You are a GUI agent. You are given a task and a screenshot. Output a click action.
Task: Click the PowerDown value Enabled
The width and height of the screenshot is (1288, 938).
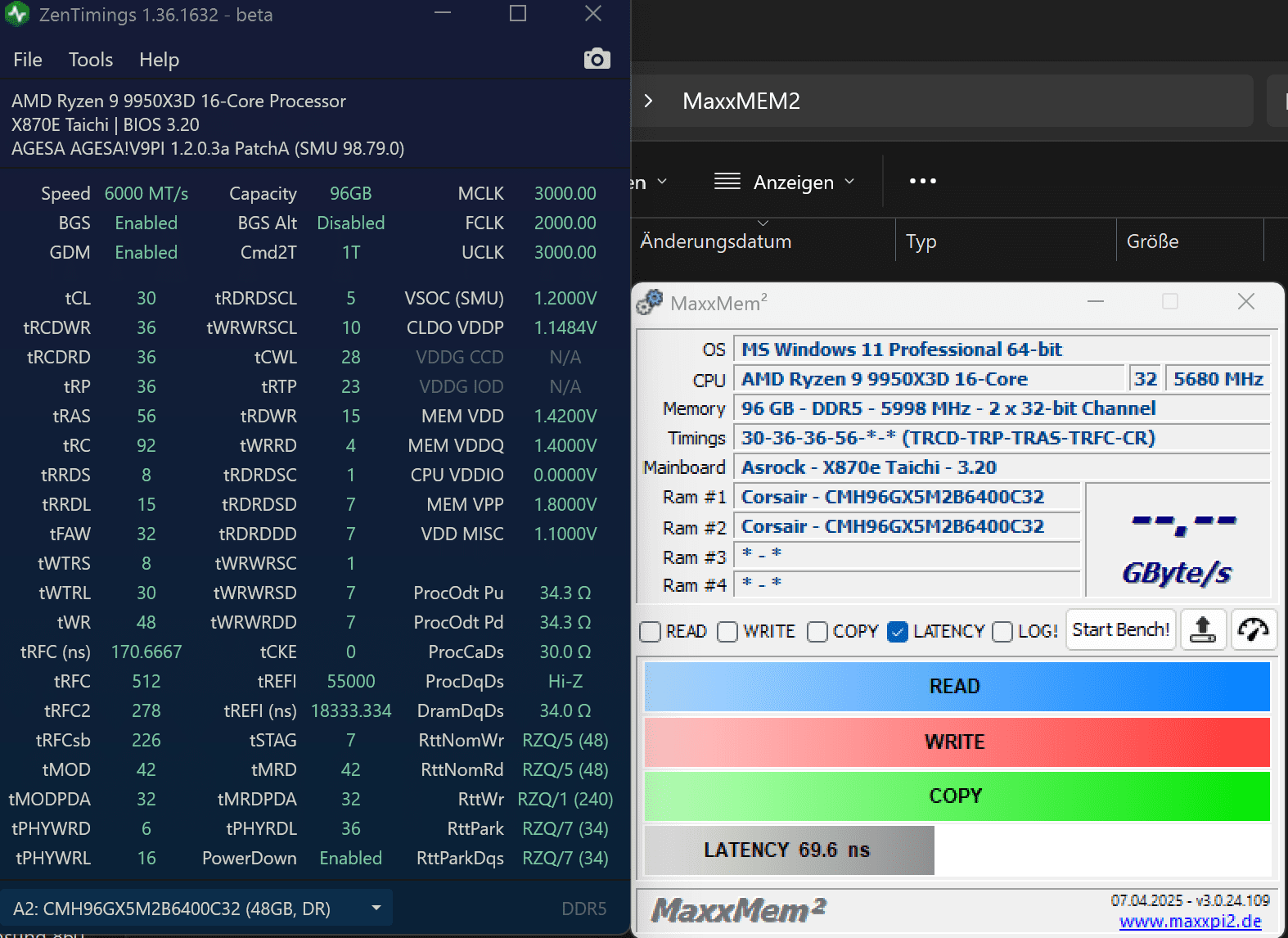pos(351,858)
